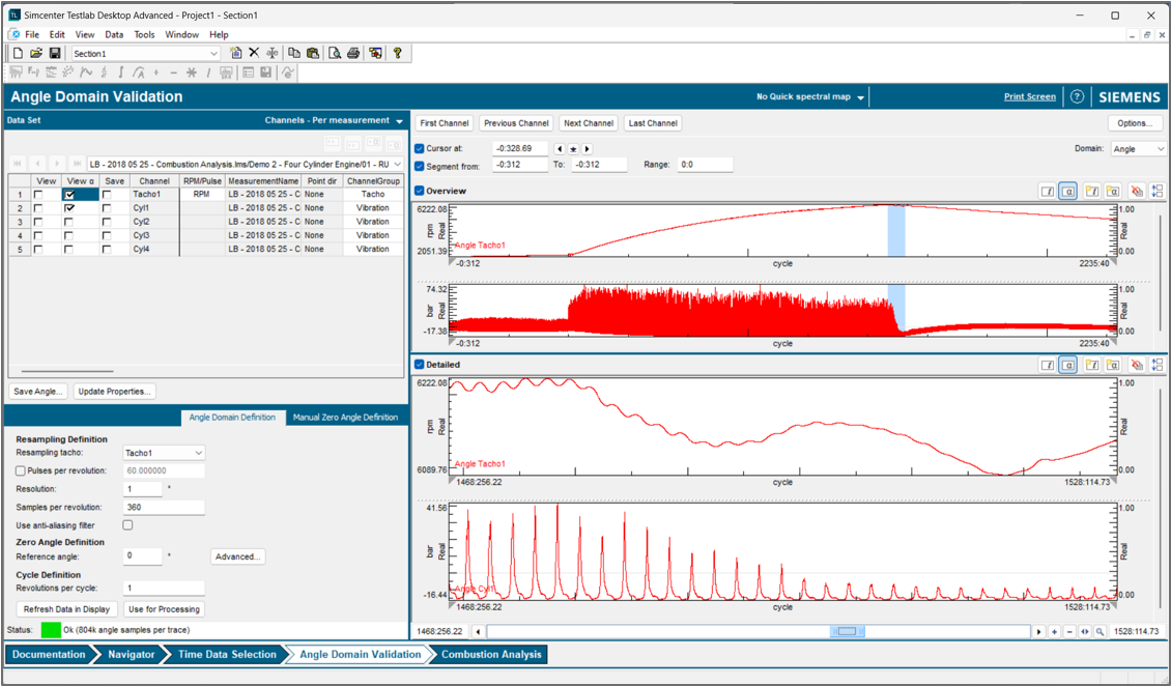
Task: Click the new section icon beside the Section1 dropdown
Action: [235, 53]
